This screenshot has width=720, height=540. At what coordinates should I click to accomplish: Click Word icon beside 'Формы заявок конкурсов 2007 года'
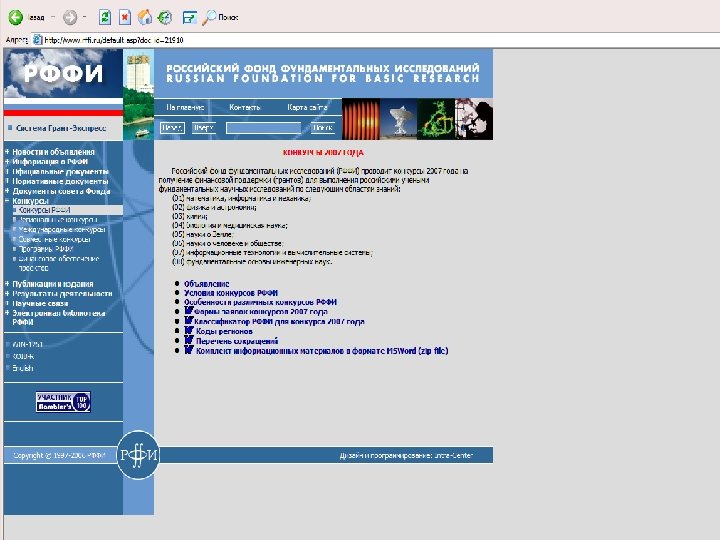(189, 310)
